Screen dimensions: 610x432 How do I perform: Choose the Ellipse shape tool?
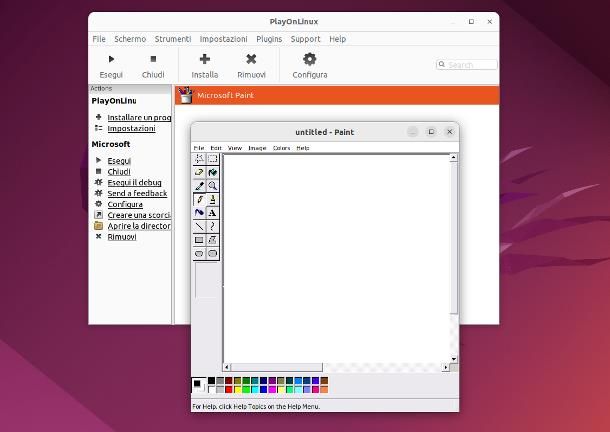click(x=199, y=253)
